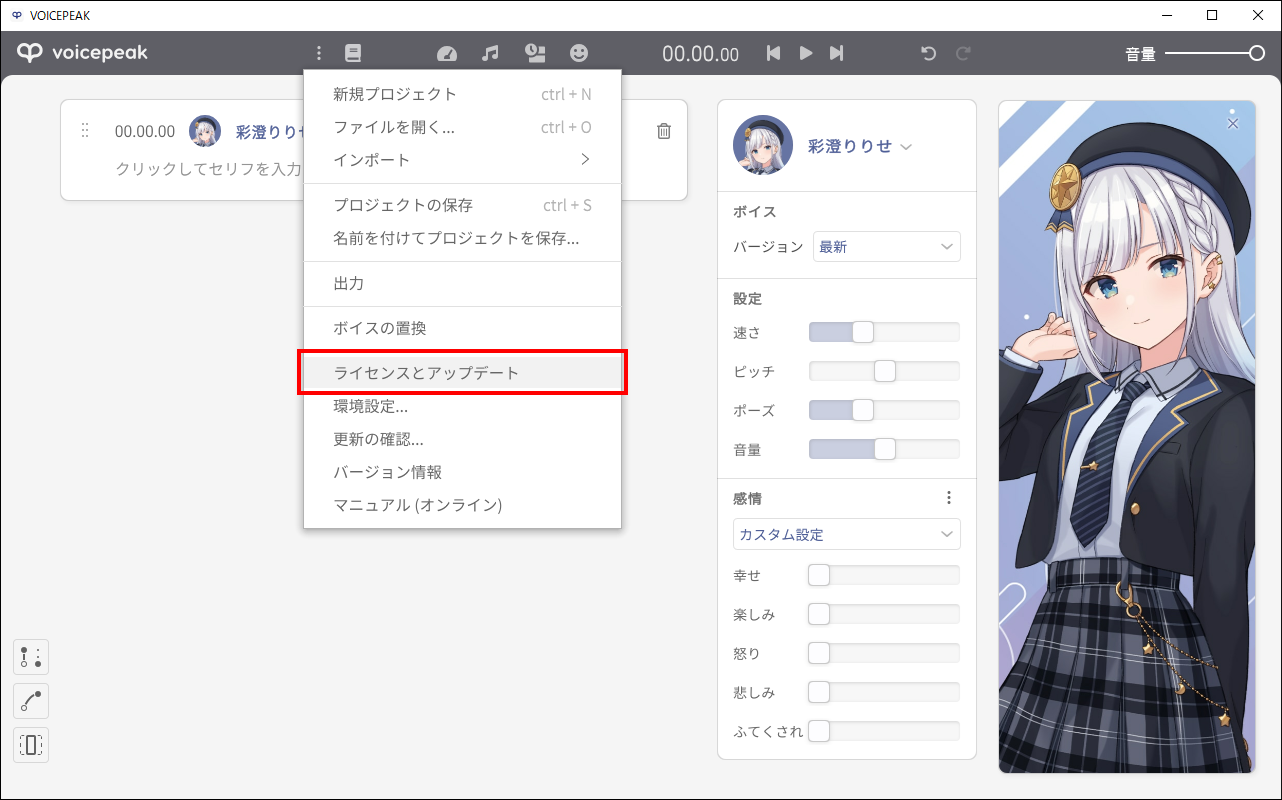Click the dotted-line tool icon at bottom left

coord(31,657)
